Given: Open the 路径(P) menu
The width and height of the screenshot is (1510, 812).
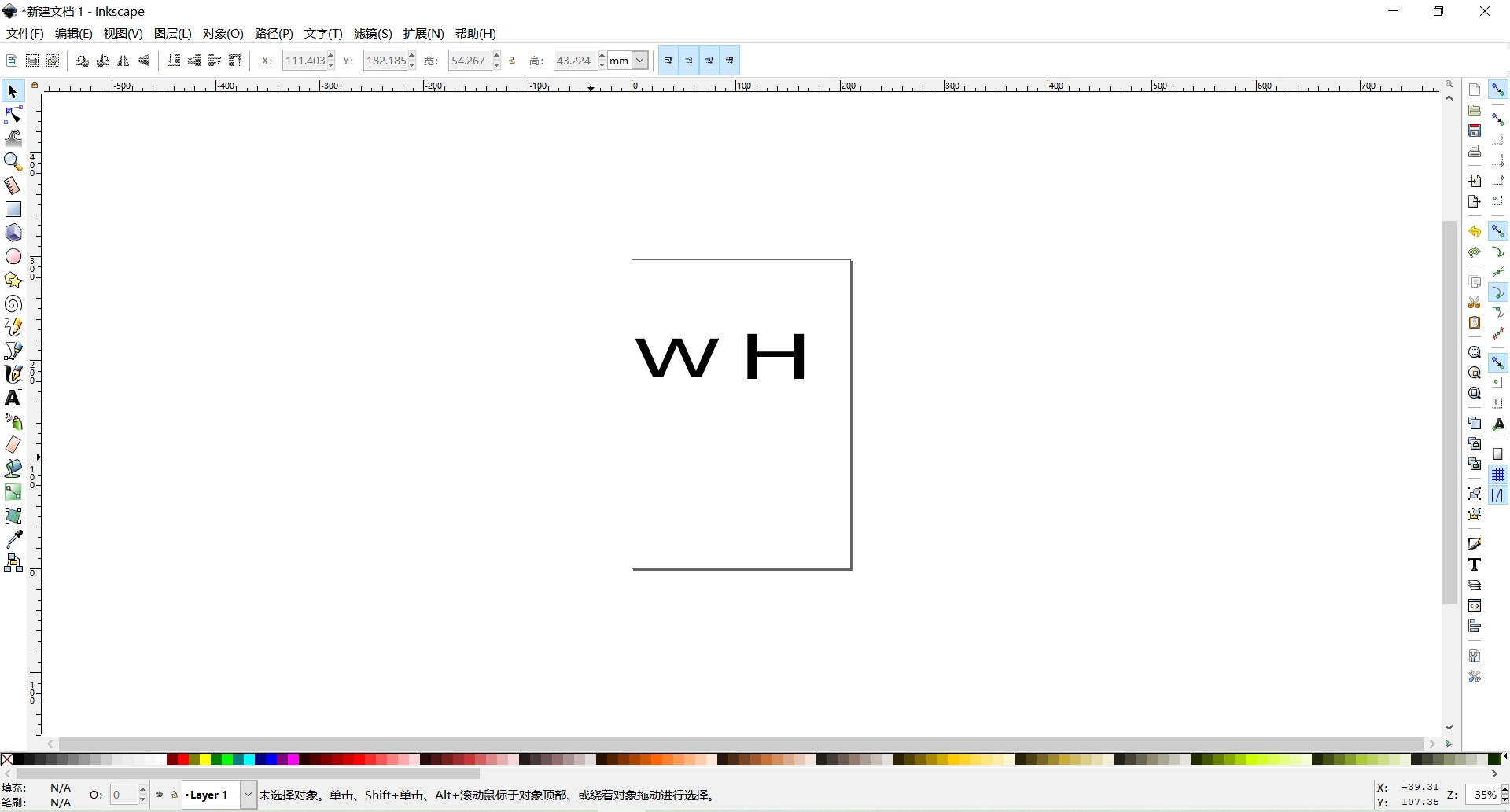Looking at the screenshot, I should pyautogui.click(x=274, y=34).
